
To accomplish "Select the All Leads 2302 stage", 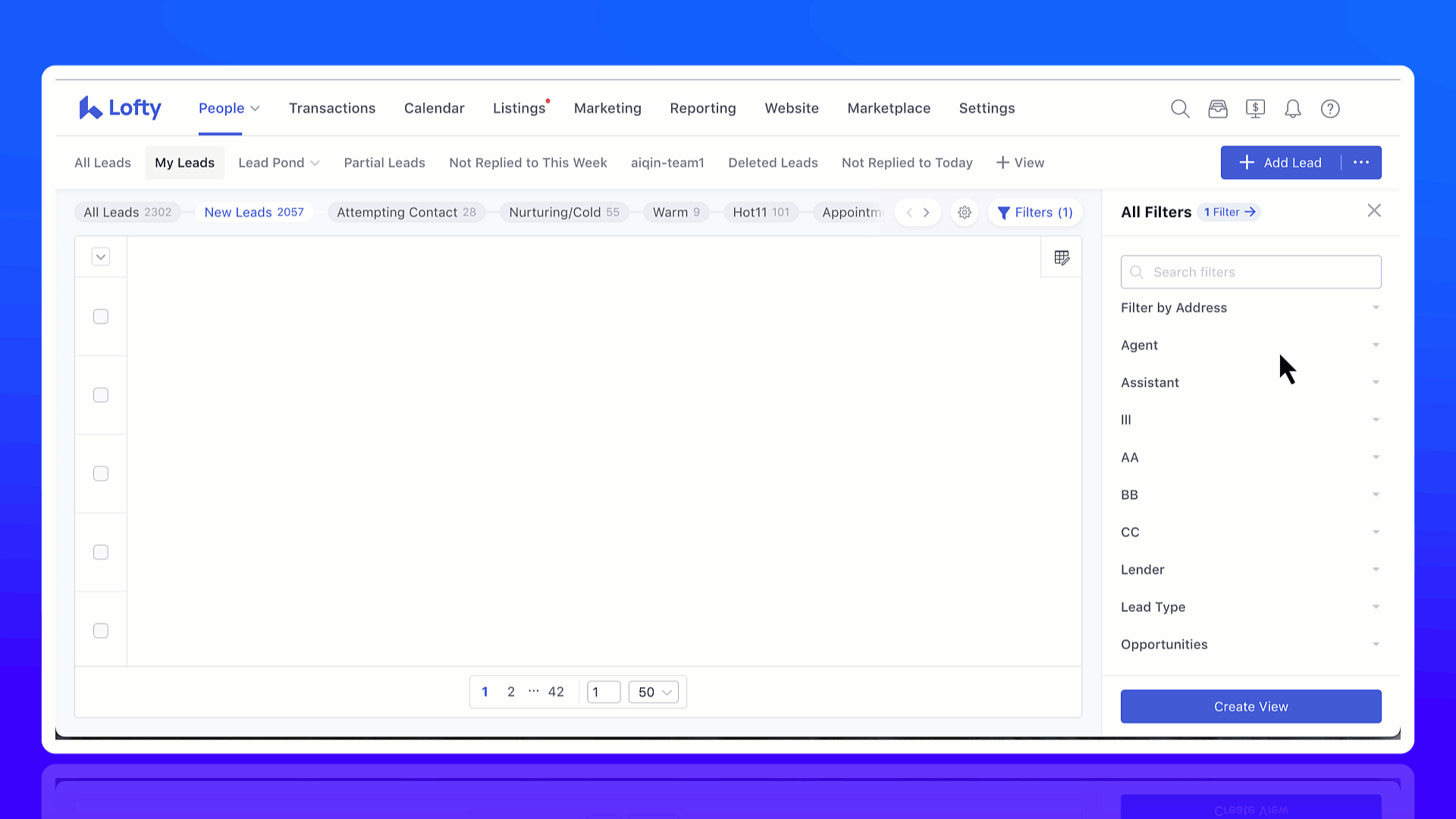I will click(127, 212).
